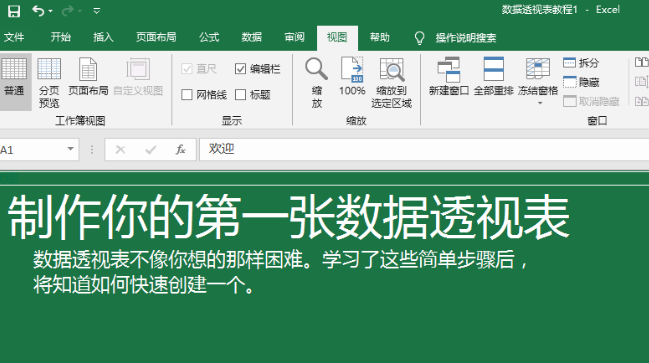Open 分页预览 page break preview
This screenshot has width=649, height=363.
pyautogui.click(x=49, y=82)
